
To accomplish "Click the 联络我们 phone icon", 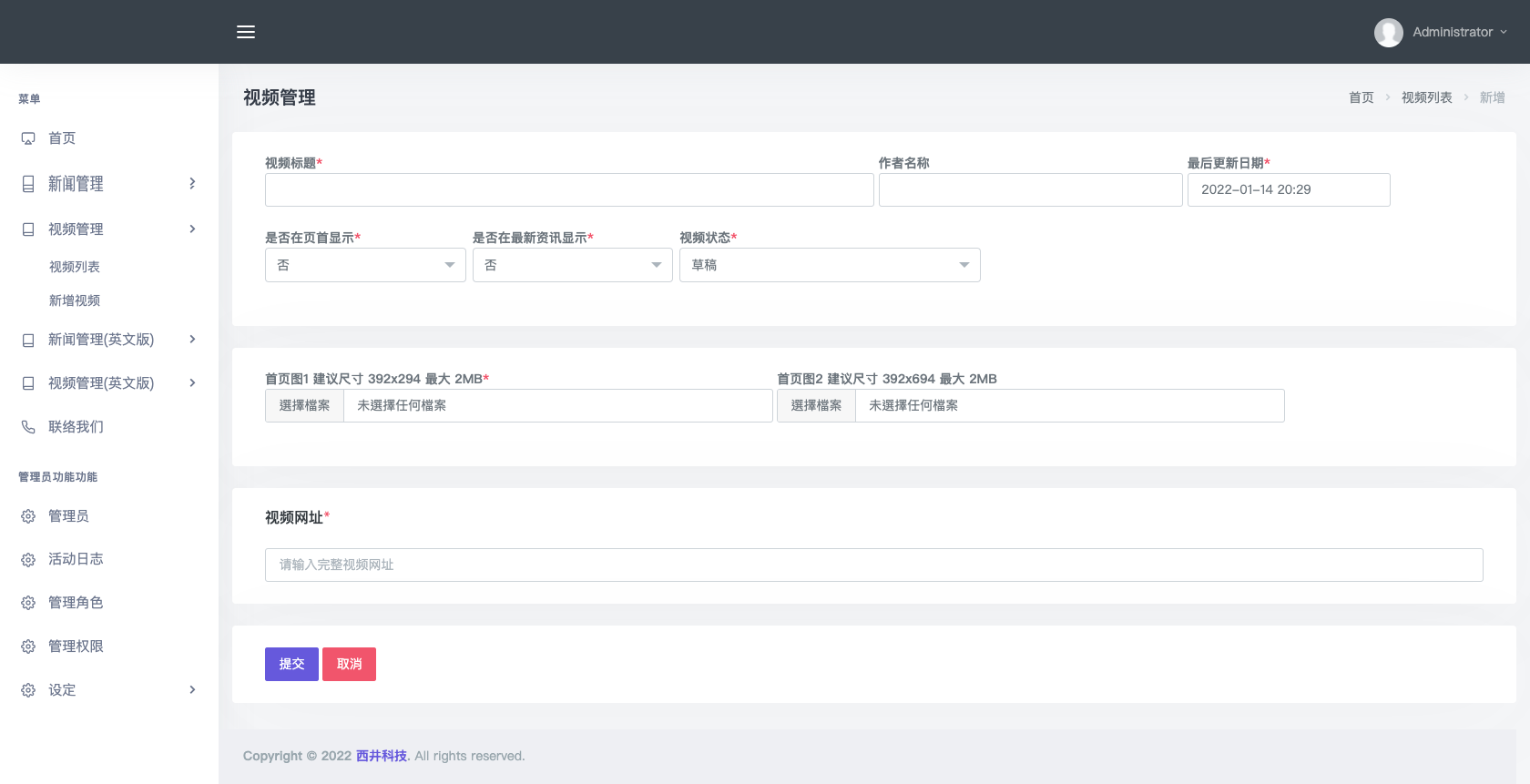I will tap(28, 427).
